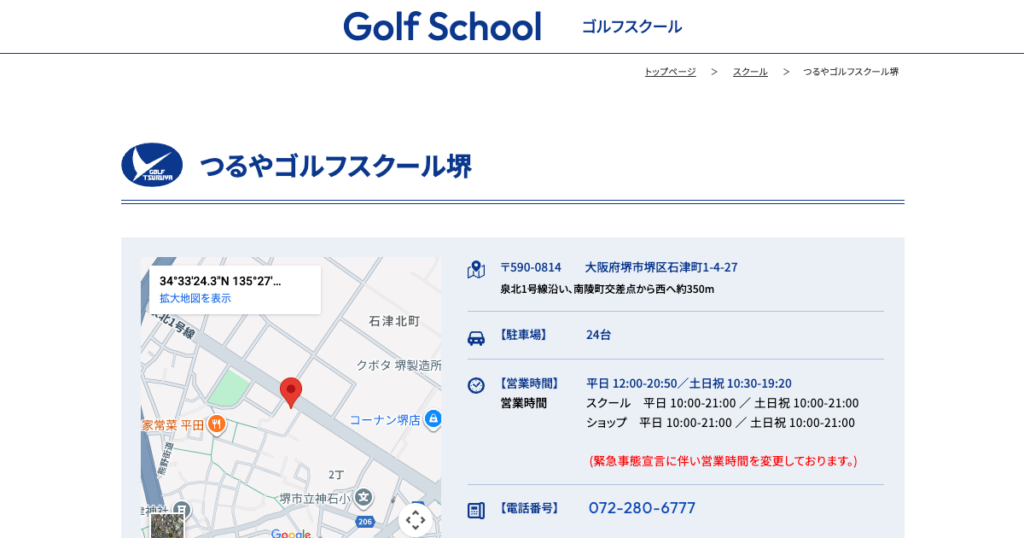
Task: Click the Tsuruya Golf oval logo
Action: (152, 165)
